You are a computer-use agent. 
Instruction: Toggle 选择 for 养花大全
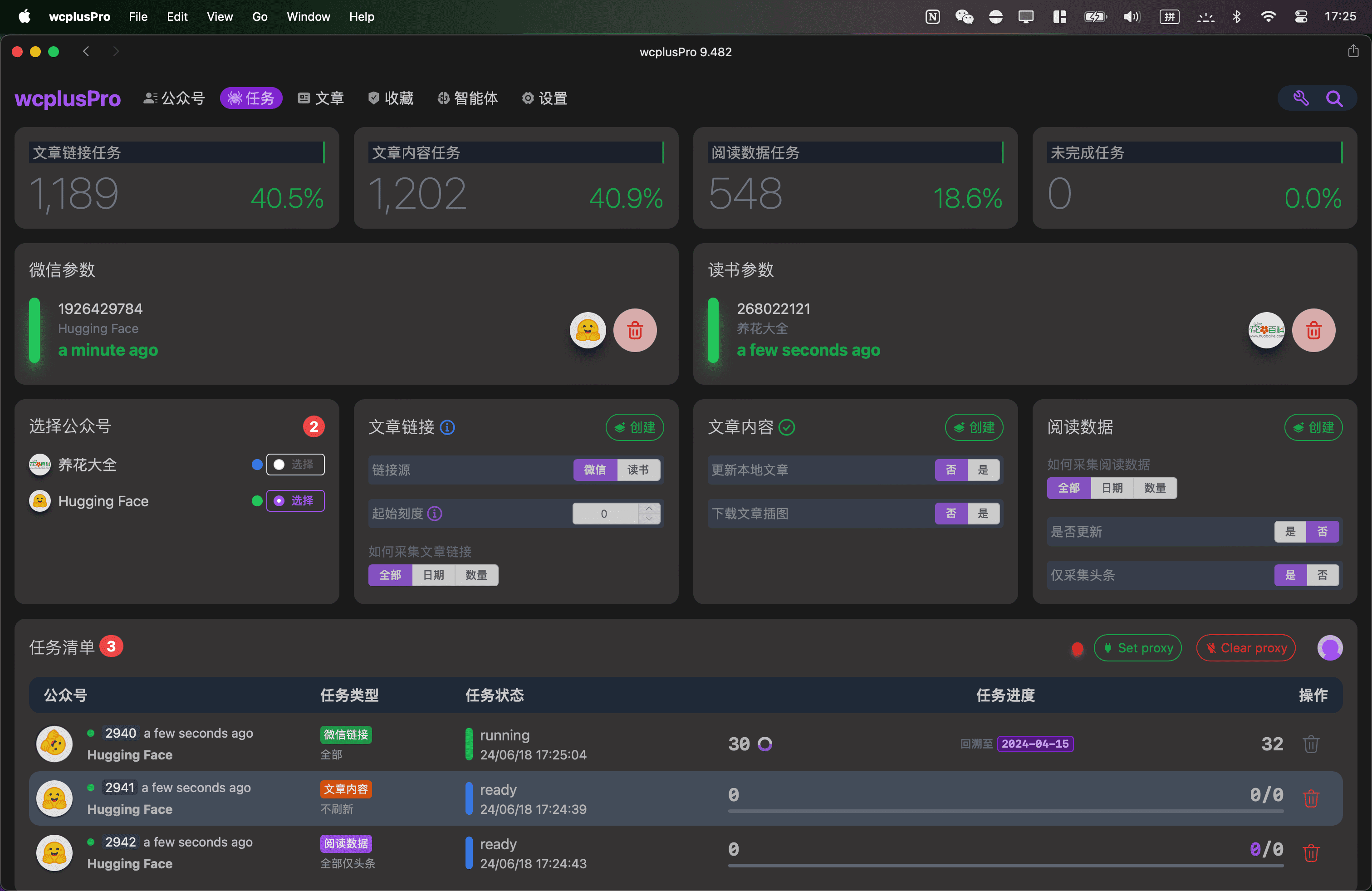295,465
